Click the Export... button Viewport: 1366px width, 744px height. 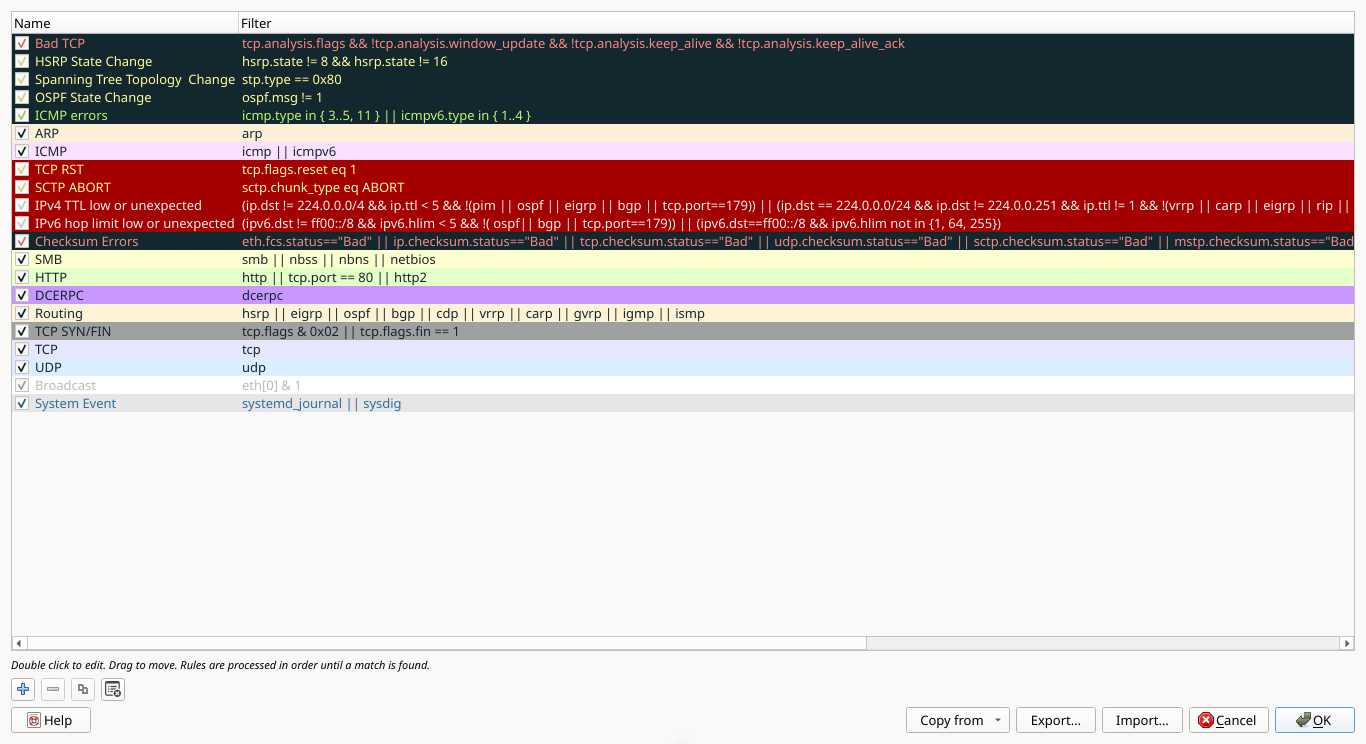(1055, 720)
